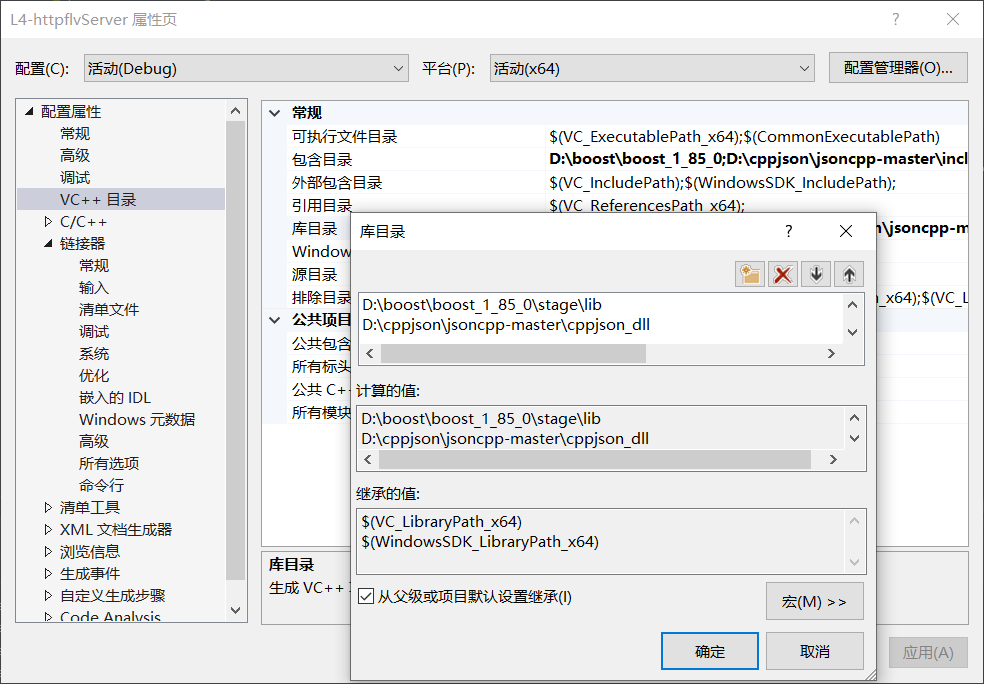Click the 应用(A) button
This screenshot has width=984, height=684.
click(x=928, y=653)
